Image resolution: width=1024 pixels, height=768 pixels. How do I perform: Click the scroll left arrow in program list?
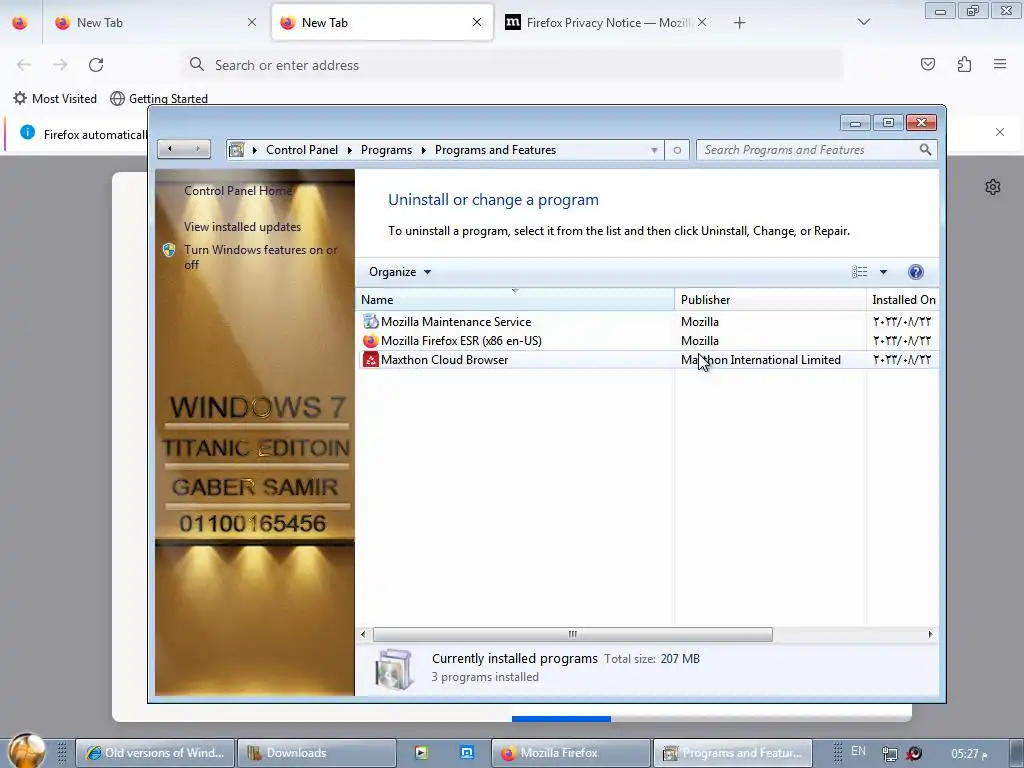tap(363, 634)
